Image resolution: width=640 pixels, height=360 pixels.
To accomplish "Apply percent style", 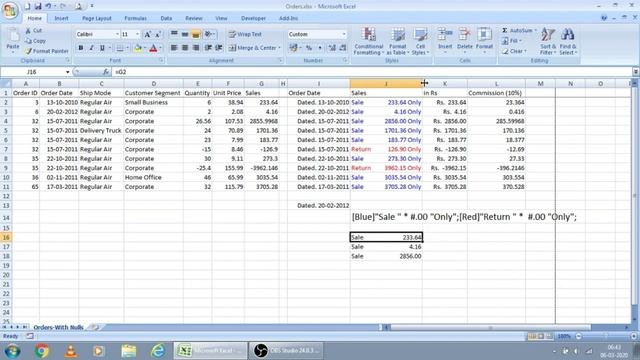I will (309, 48).
